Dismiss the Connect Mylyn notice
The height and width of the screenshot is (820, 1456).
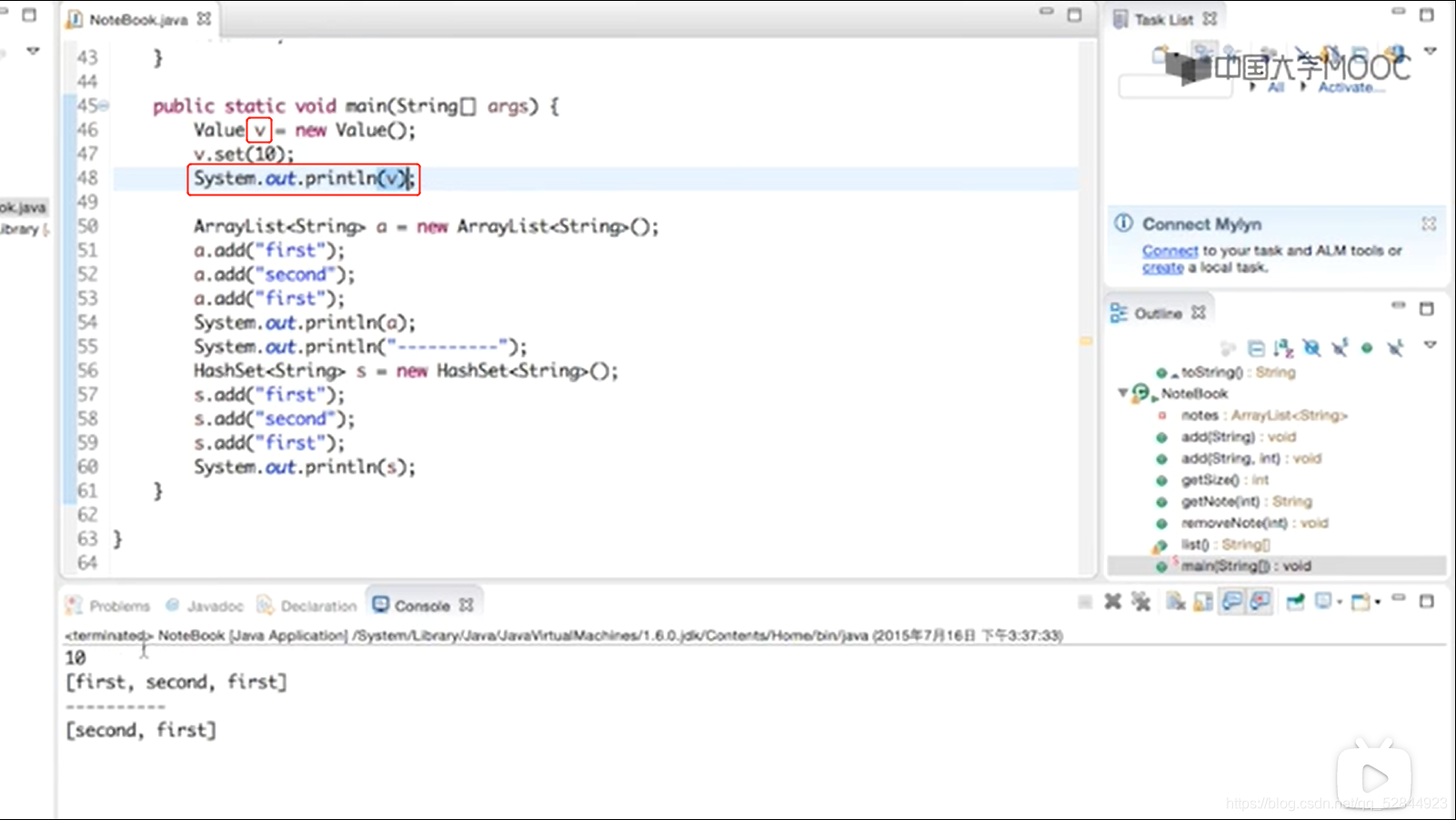tap(1429, 224)
